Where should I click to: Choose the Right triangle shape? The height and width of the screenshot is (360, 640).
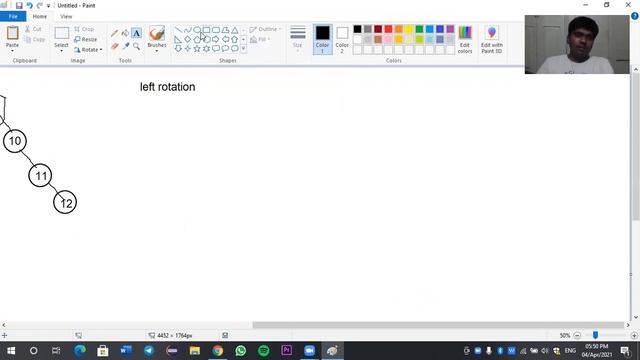point(178,40)
